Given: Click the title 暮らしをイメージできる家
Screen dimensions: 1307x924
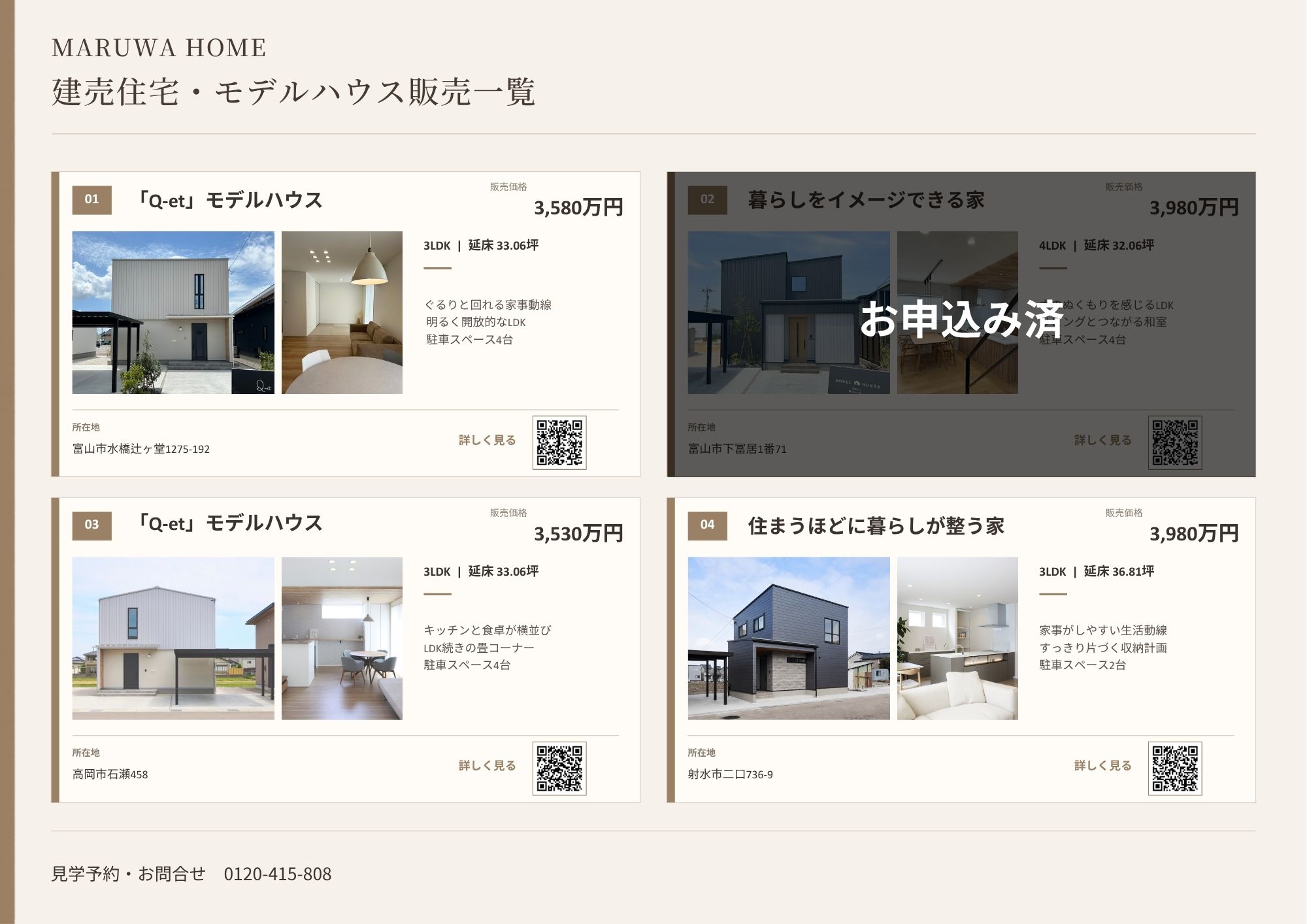Looking at the screenshot, I should click(866, 200).
